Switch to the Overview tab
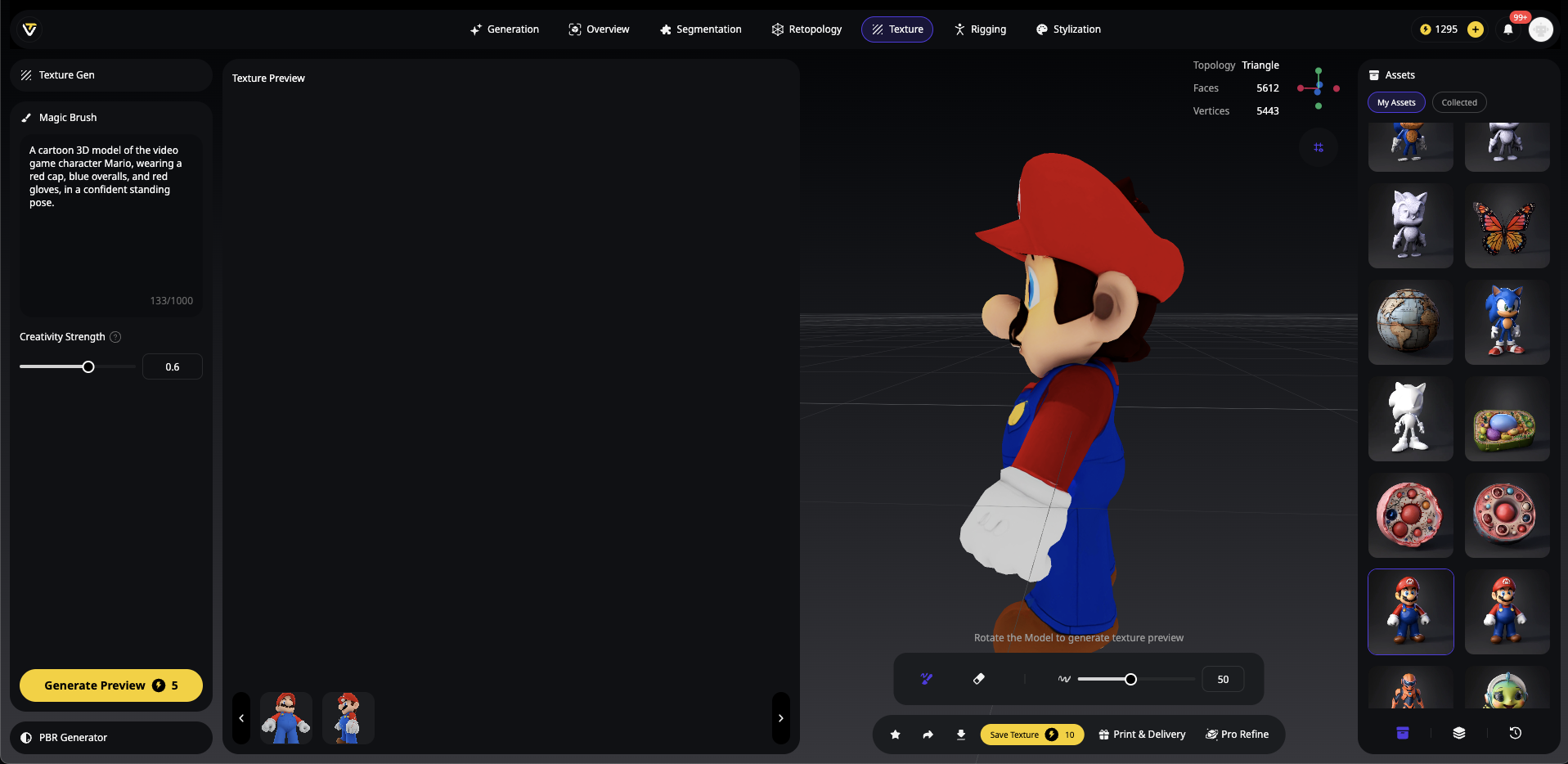1568x764 pixels. [599, 29]
